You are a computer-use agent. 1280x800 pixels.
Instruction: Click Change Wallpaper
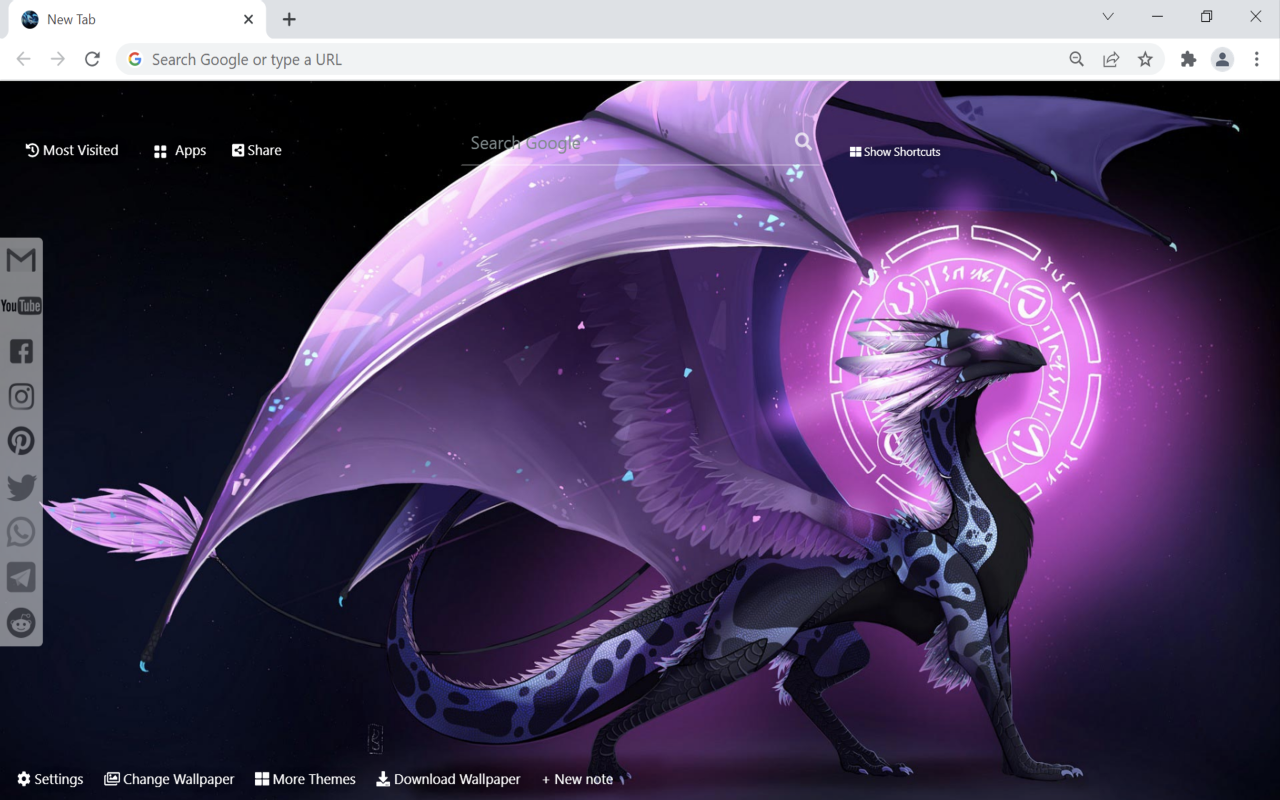coord(169,779)
